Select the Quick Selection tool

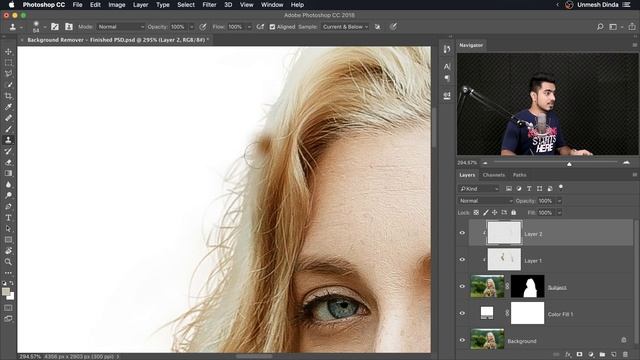tap(8, 85)
